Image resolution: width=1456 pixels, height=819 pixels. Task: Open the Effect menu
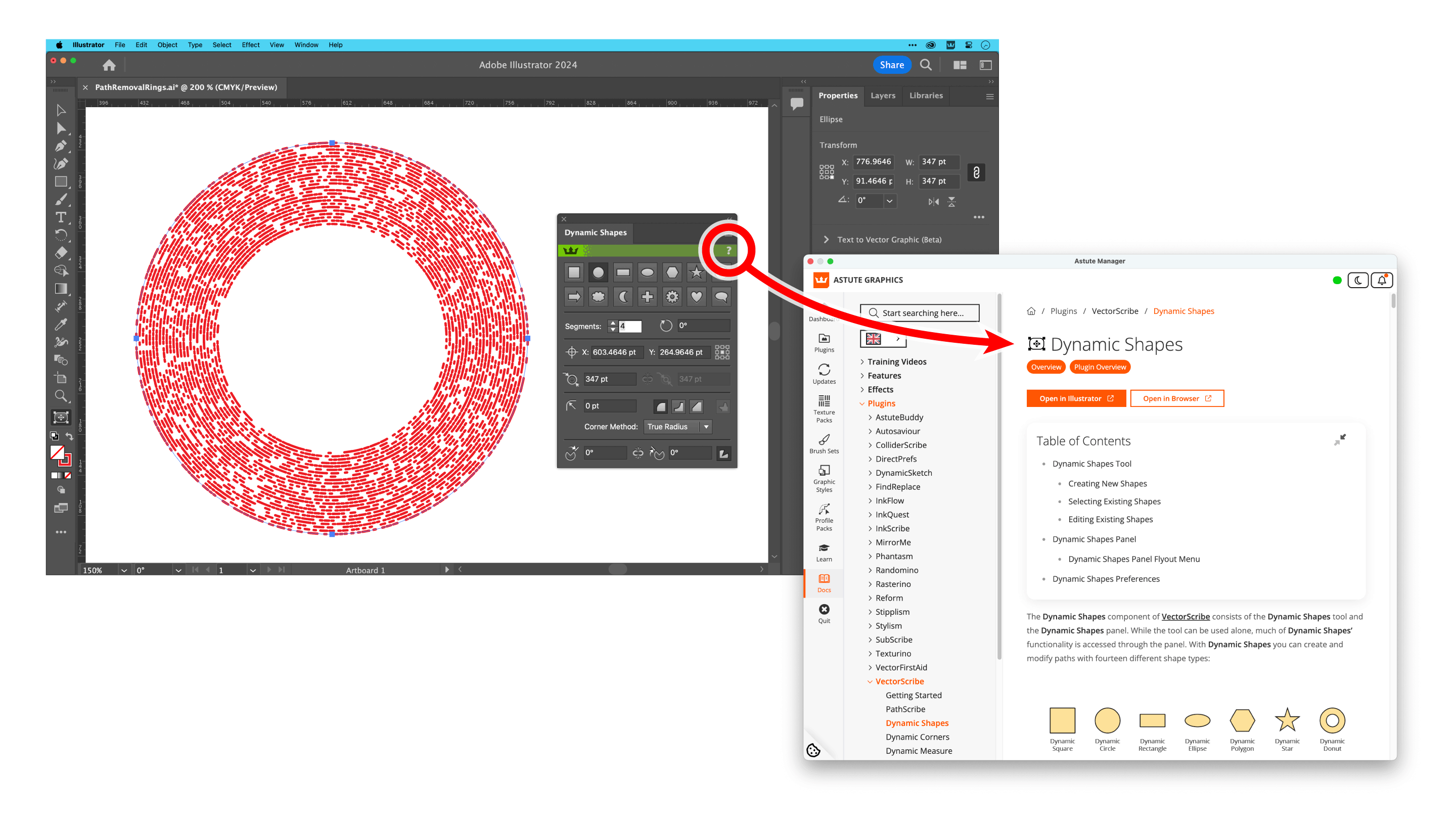(x=250, y=44)
